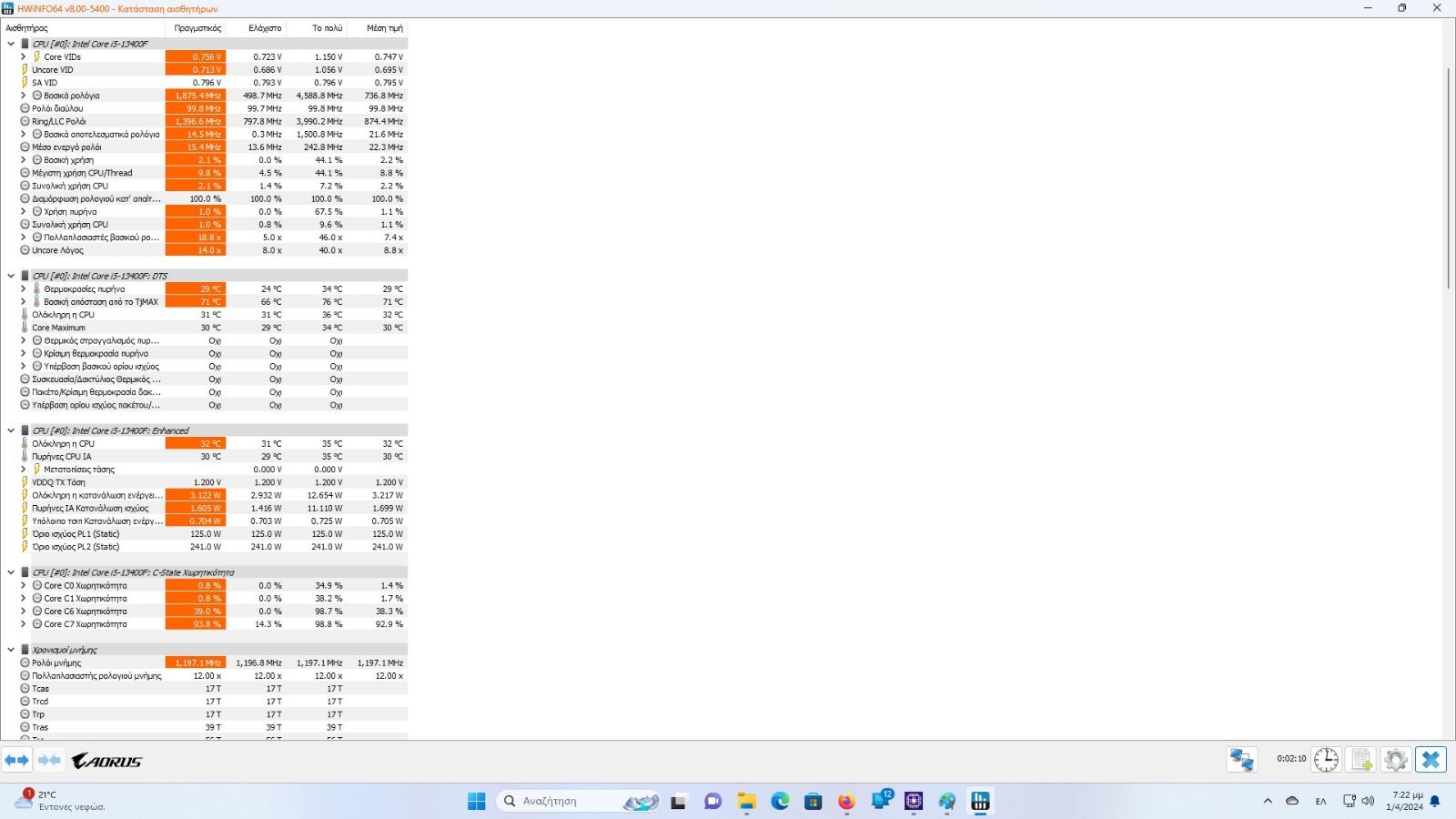The width and height of the screenshot is (1456, 819).
Task: Select the Μέγιστη χρήση CPU/Thread row
Action: 205,173
